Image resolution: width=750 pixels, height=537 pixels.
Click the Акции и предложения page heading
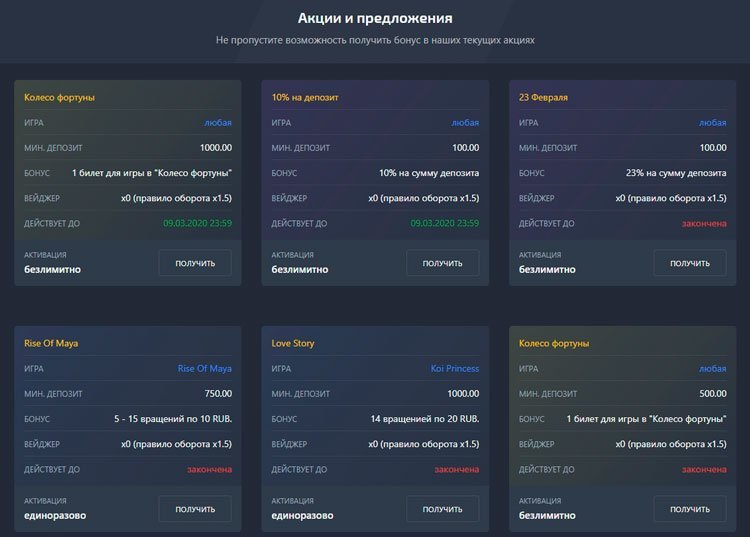coord(375,18)
